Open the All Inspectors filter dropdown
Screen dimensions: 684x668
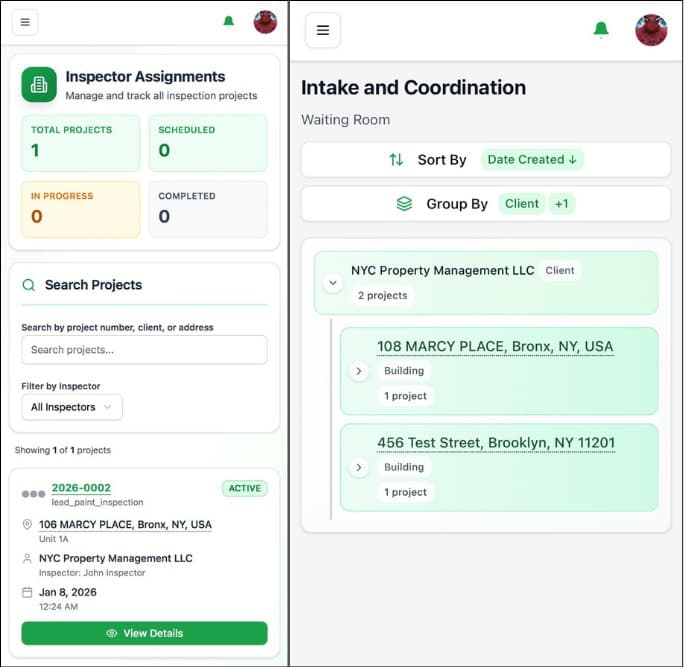click(72, 407)
